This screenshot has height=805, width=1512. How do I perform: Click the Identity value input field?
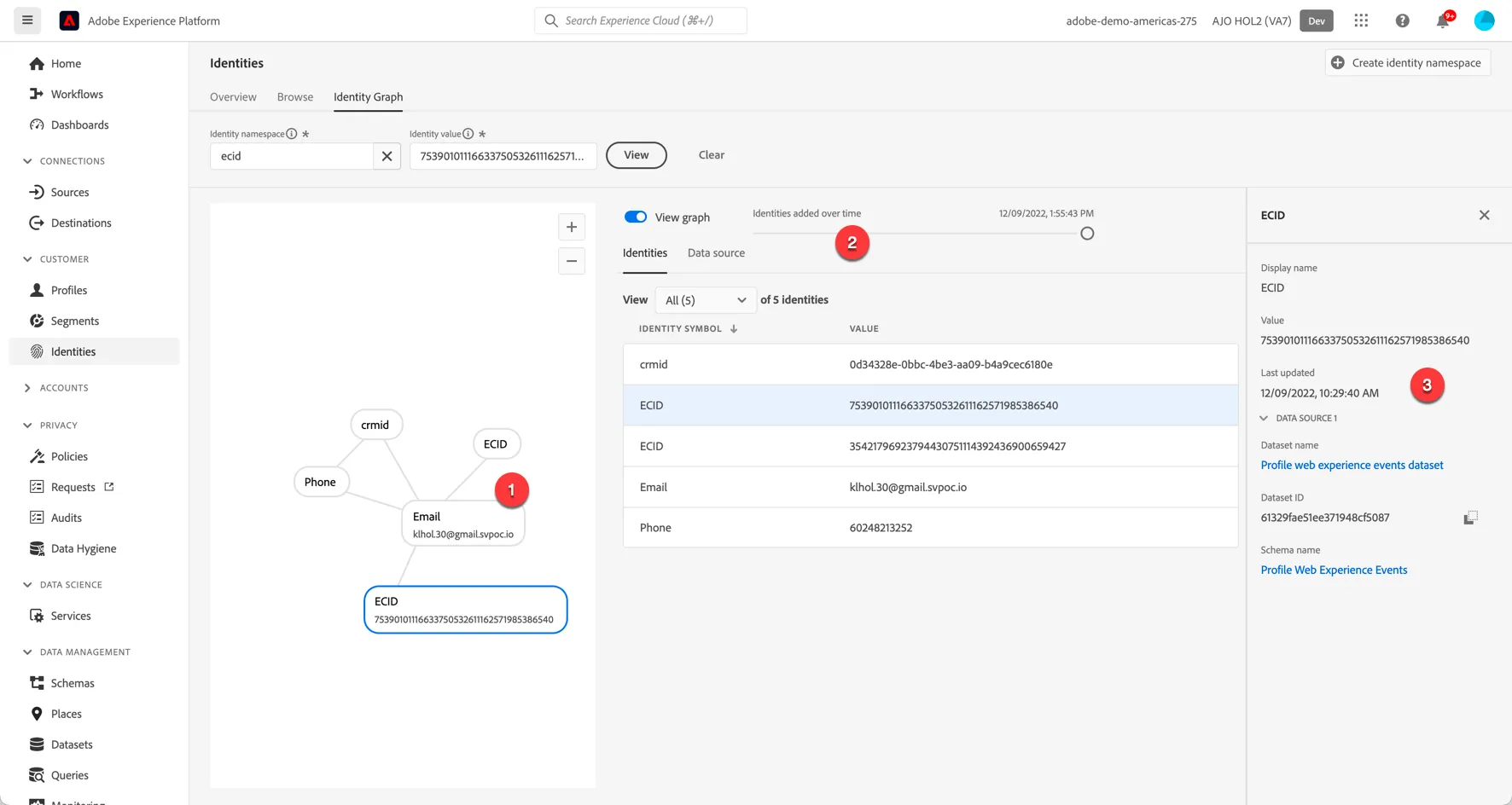click(503, 156)
